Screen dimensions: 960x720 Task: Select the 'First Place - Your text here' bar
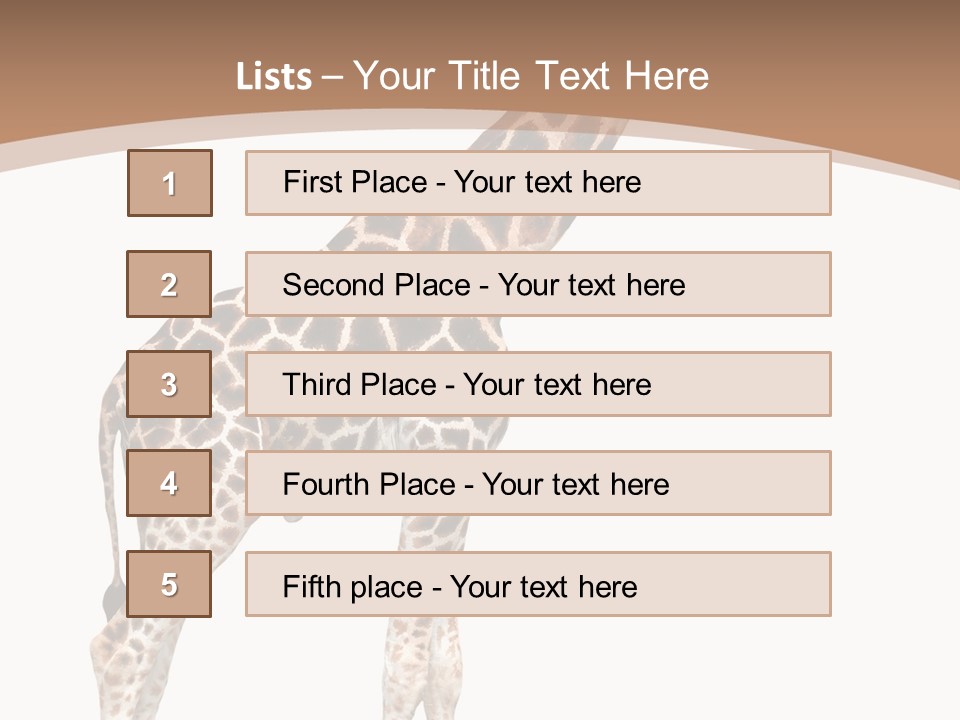(x=538, y=183)
